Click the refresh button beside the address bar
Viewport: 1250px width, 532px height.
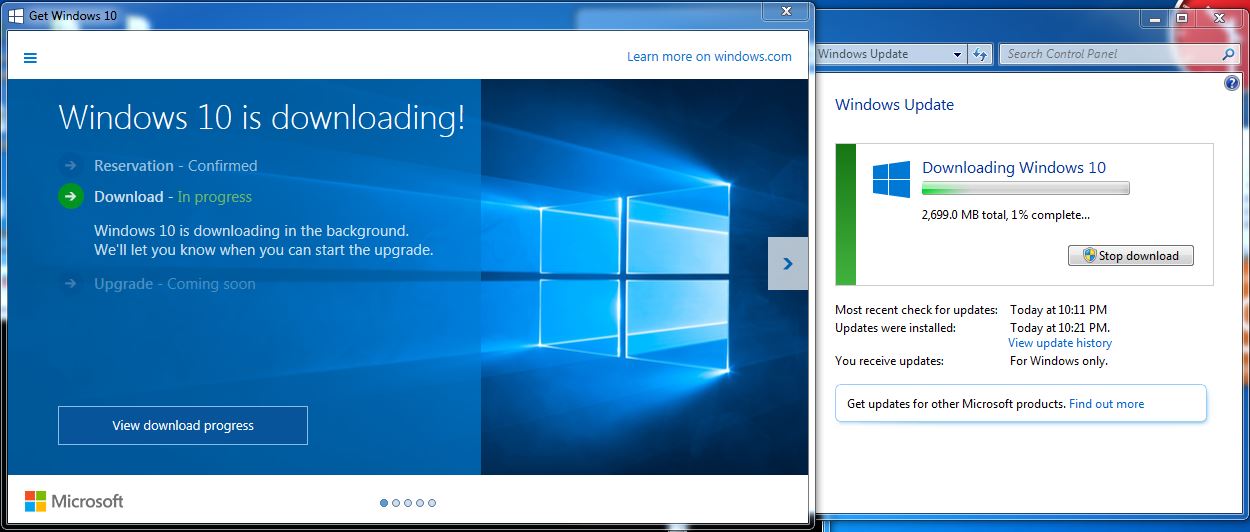980,54
